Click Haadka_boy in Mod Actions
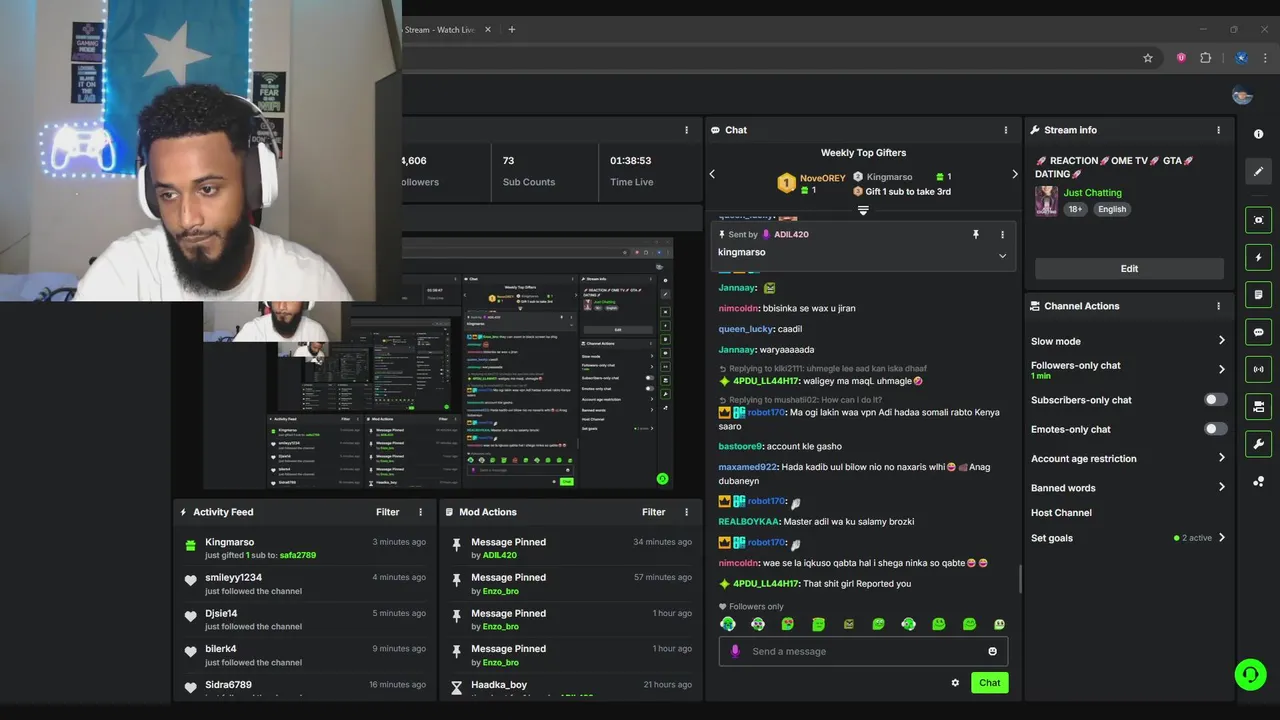The width and height of the screenshot is (1280, 720). click(499, 685)
